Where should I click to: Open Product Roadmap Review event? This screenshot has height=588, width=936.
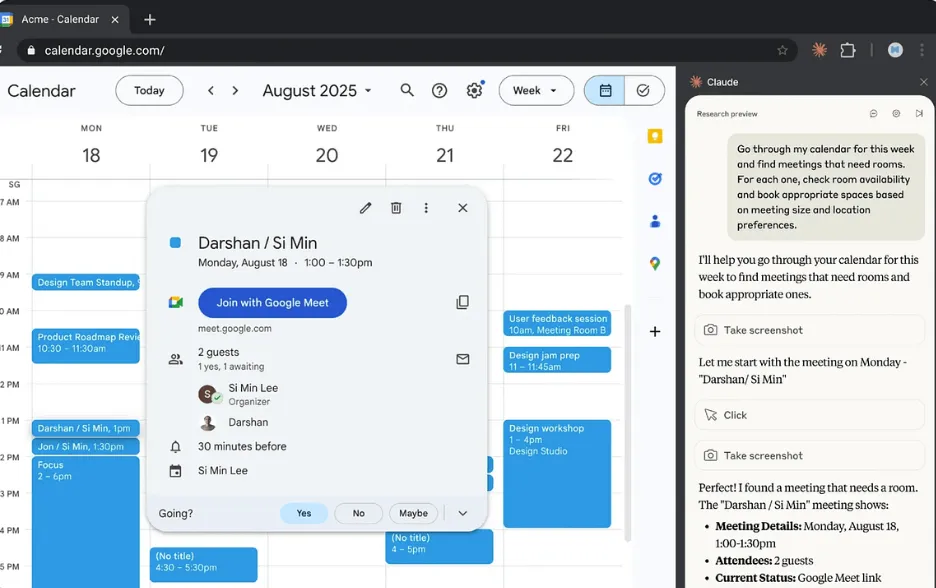tap(86, 346)
